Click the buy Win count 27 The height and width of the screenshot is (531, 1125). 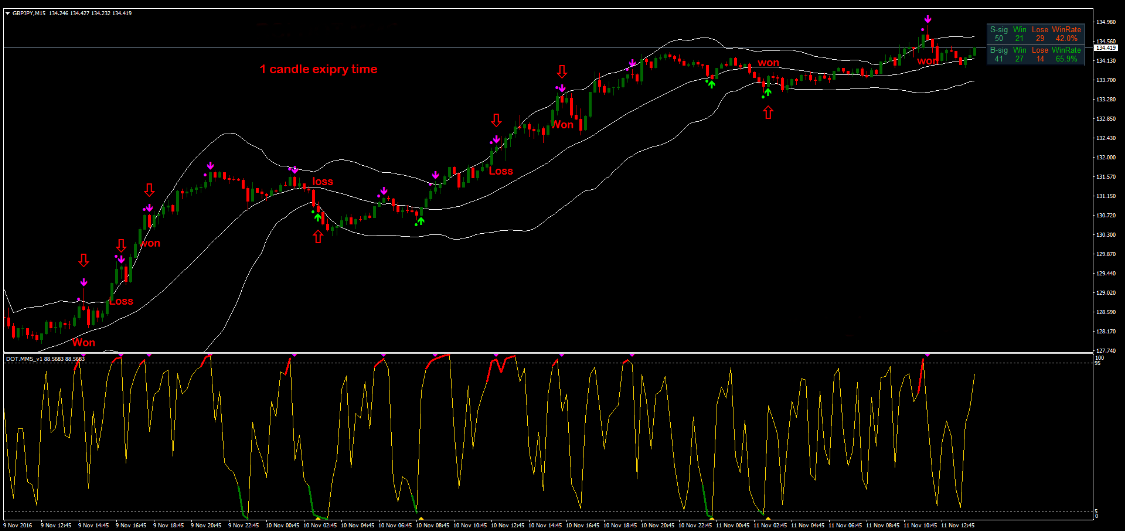(1020, 59)
